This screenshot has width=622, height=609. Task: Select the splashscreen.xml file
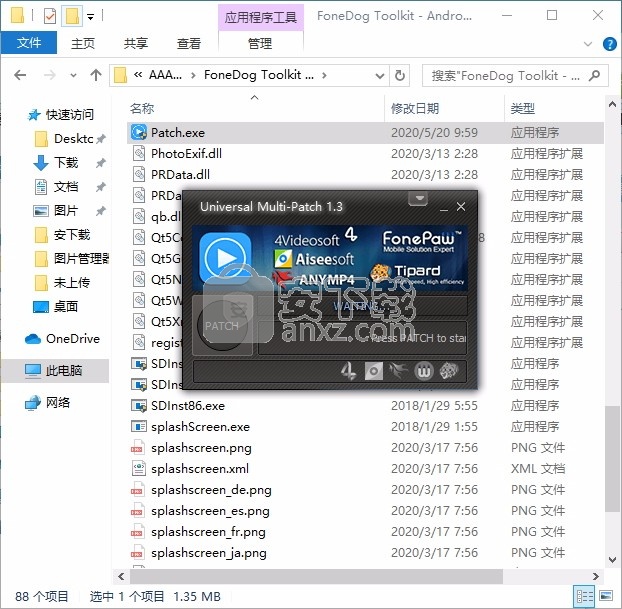(x=200, y=469)
